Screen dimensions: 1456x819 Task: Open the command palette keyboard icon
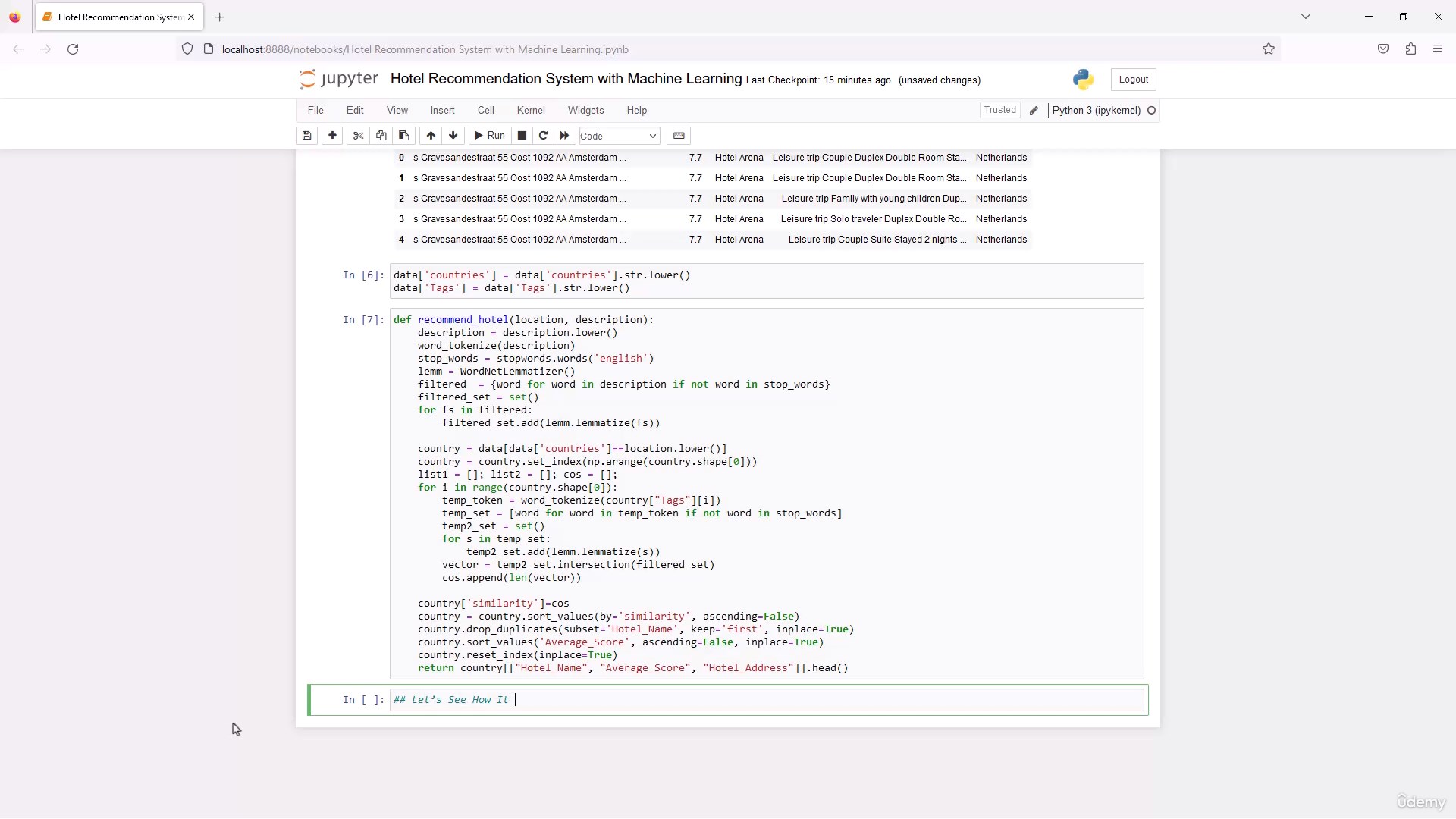(679, 136)
